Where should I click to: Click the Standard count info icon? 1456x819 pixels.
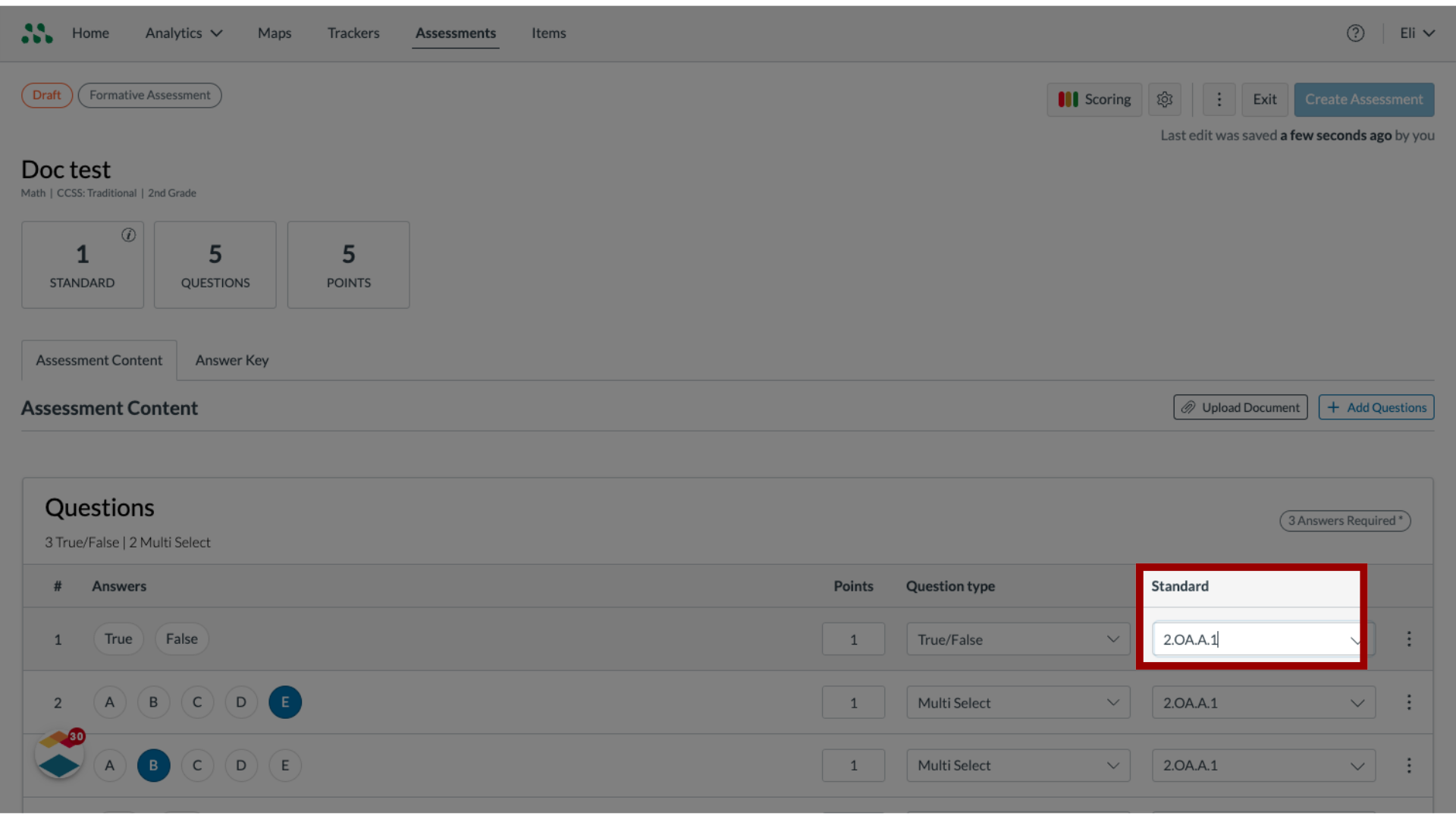[x=129, y=235]
